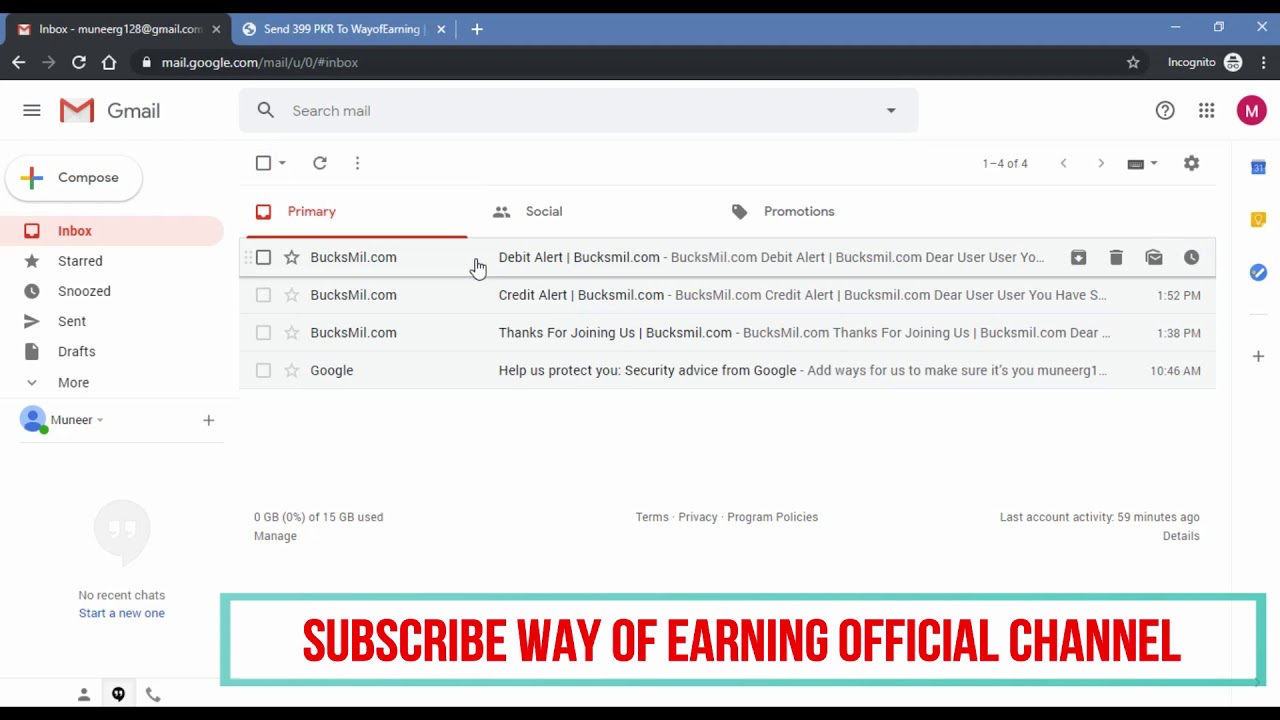
Task: Open the Hangouts contacts icon
Action: [x=84, y=694]
